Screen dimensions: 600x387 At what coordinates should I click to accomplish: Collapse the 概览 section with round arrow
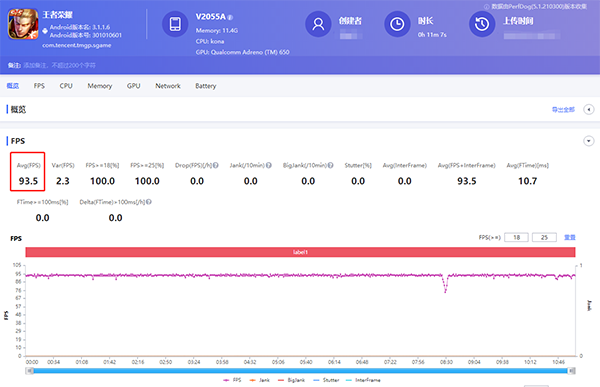[x=589, y=109]
